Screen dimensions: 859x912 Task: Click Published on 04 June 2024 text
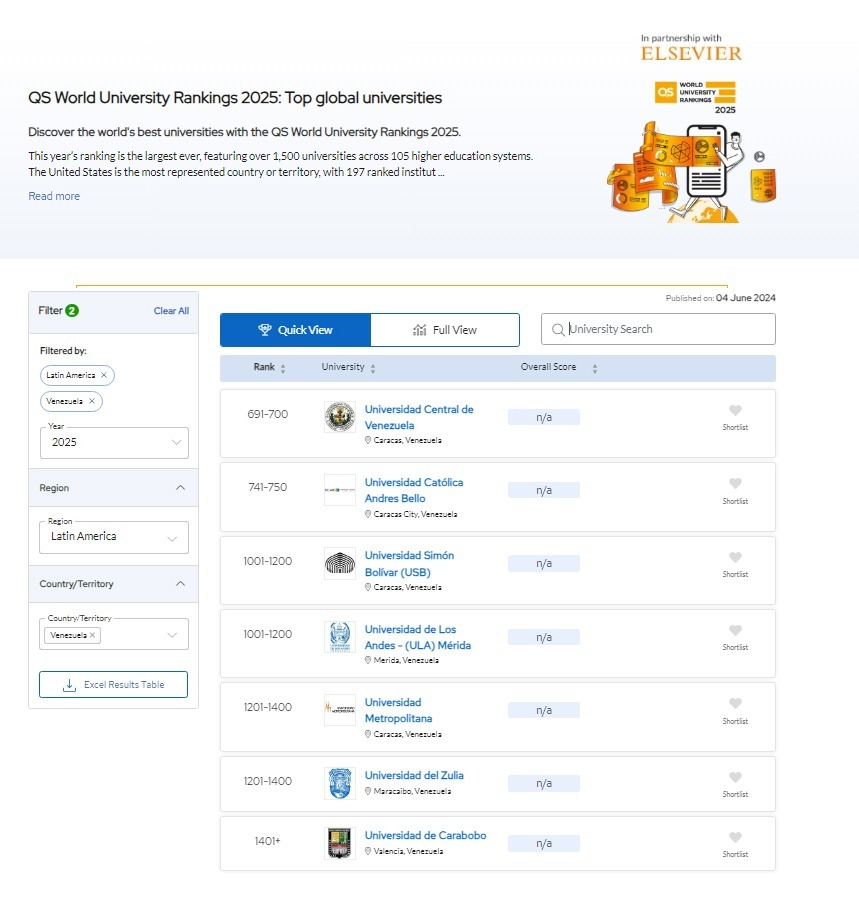[x=721, y=298]
